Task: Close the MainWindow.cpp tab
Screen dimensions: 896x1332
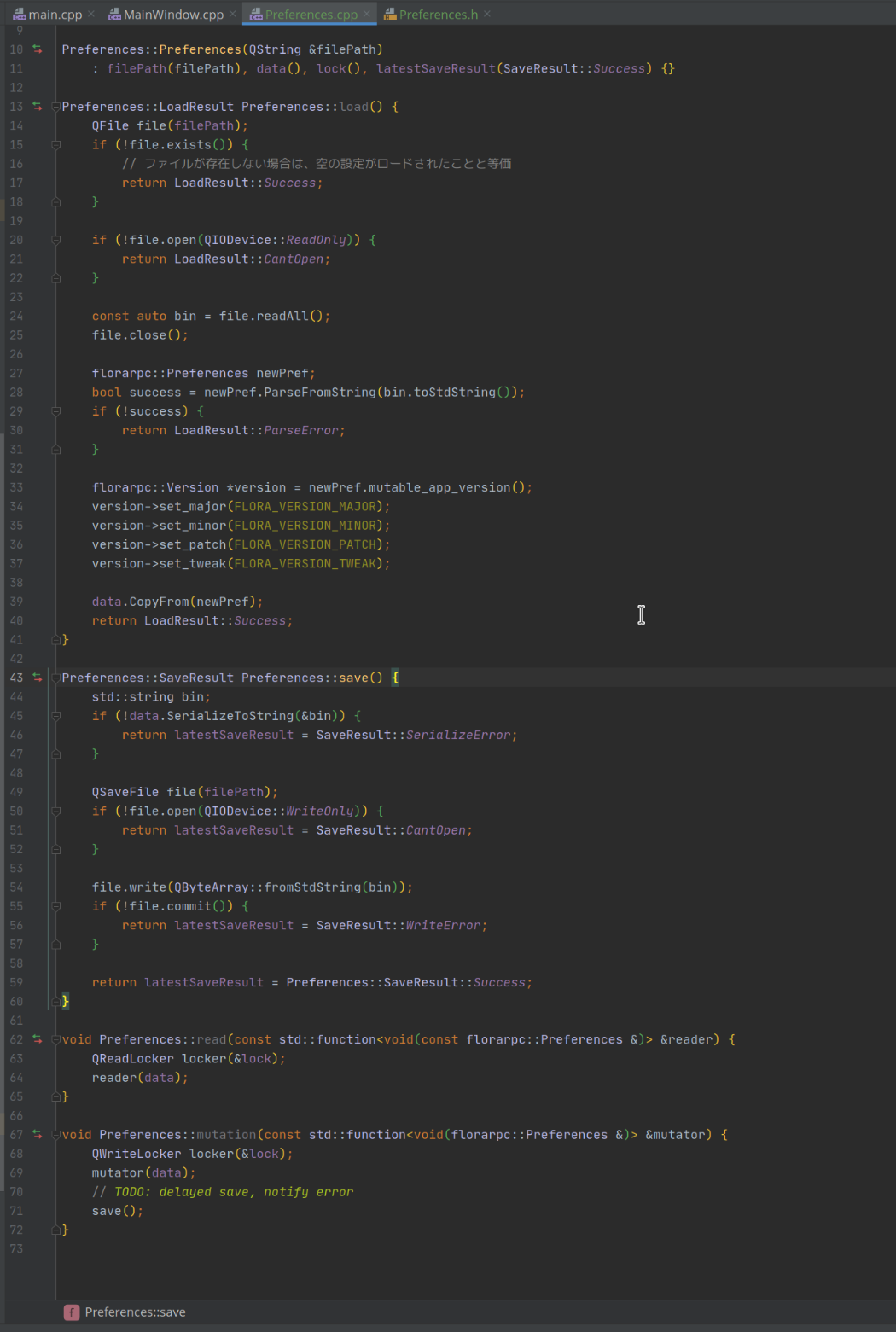Action: [x=233, y=15]
